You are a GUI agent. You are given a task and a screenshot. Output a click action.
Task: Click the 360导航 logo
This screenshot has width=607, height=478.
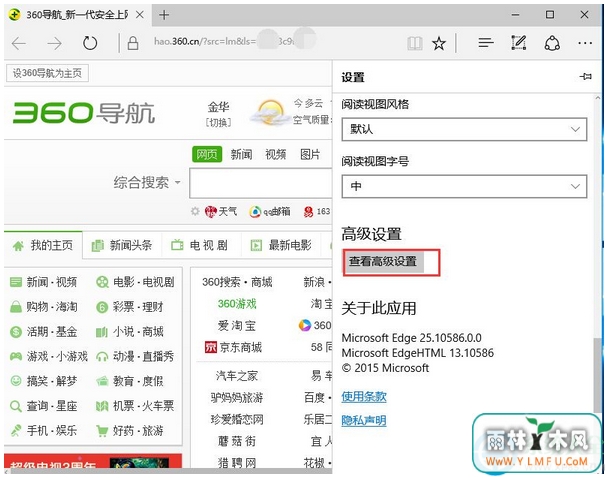84,113
